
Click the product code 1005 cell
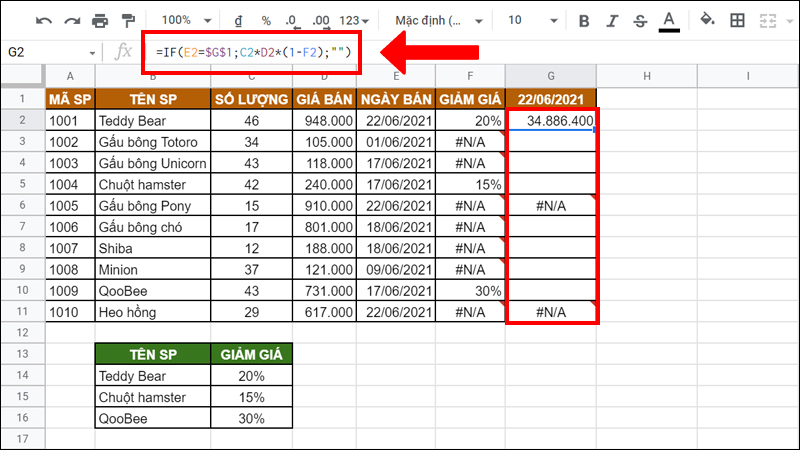pyautogui.click(x=70, y=206)
